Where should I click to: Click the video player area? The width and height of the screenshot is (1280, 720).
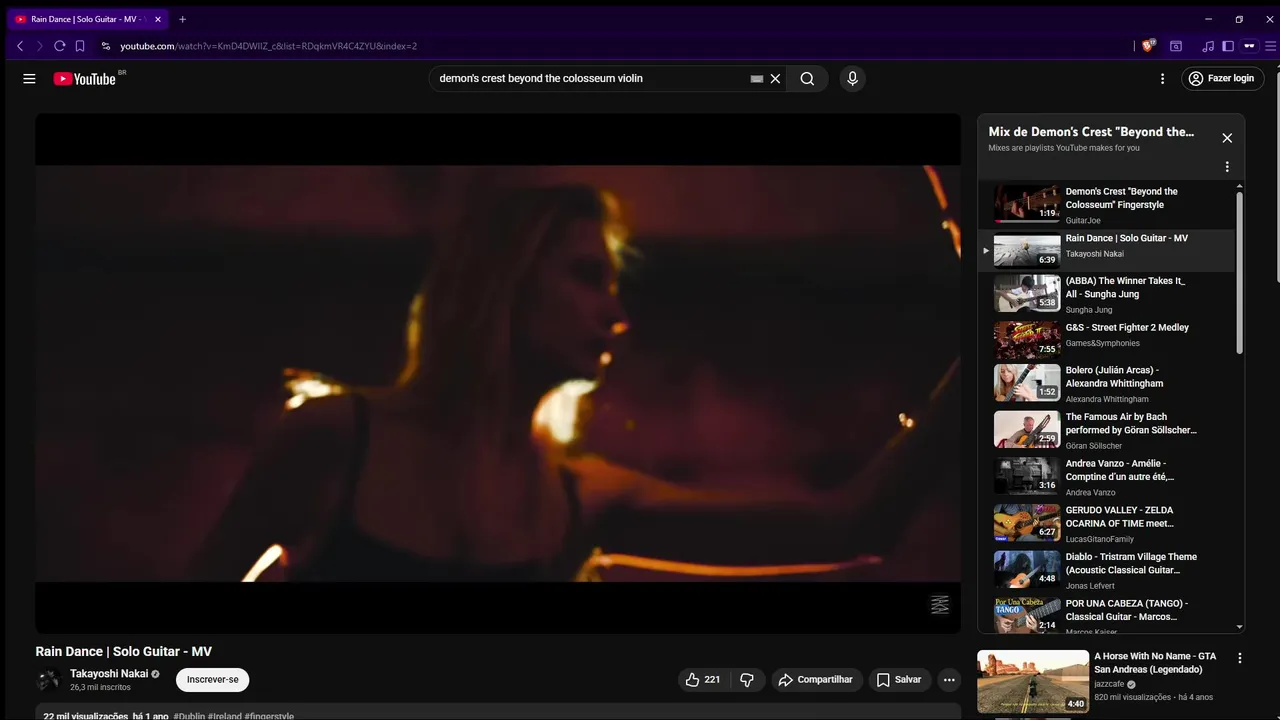[498, 373]
